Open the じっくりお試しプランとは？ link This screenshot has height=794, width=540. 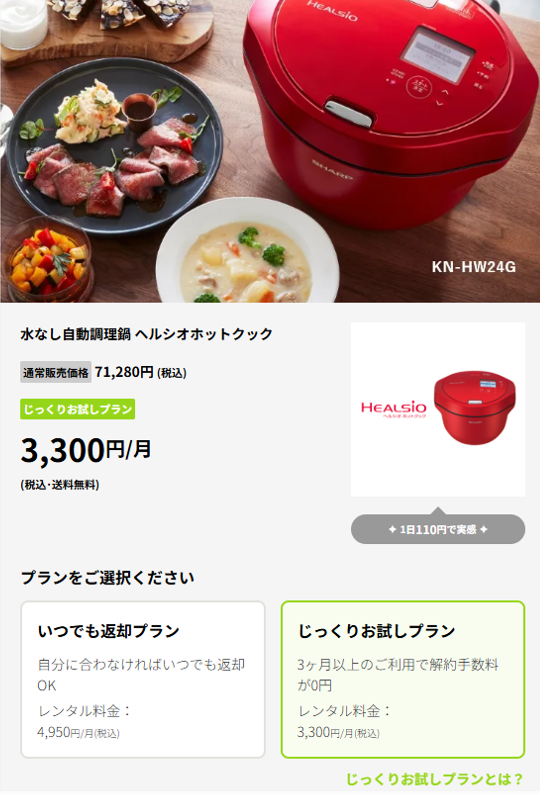[434, 779]
